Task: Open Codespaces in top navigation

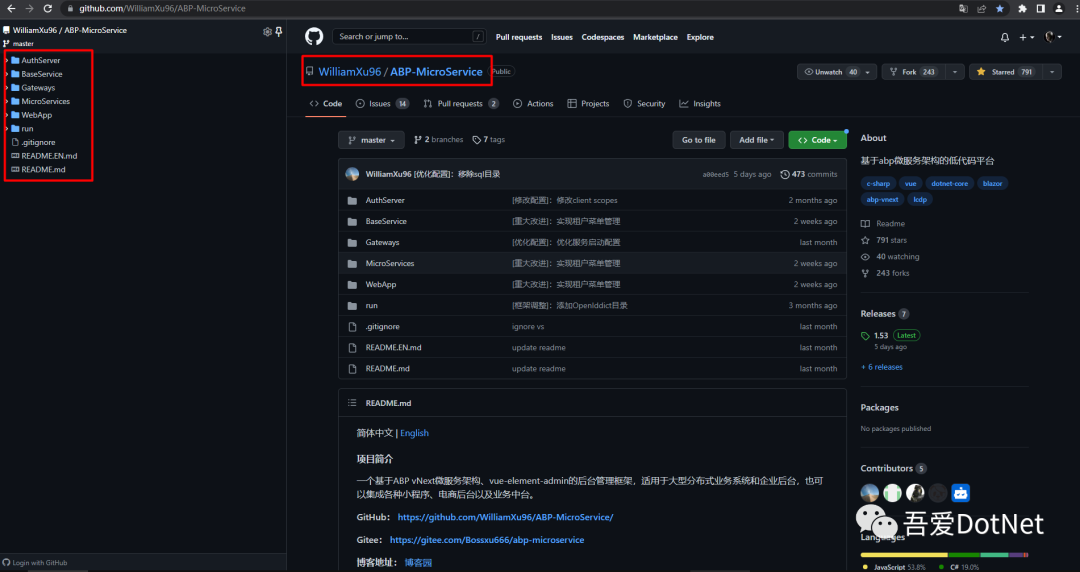Action: 603,37
